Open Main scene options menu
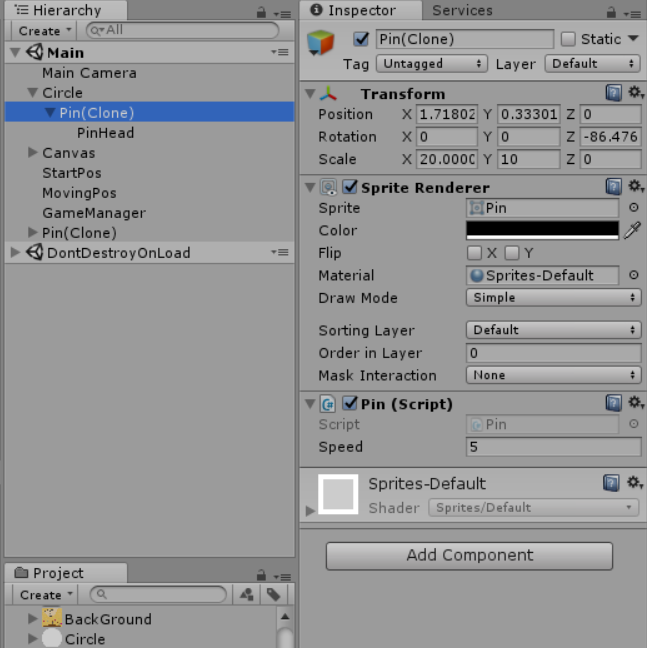The image size is (647, 648). tap(280, 52)
